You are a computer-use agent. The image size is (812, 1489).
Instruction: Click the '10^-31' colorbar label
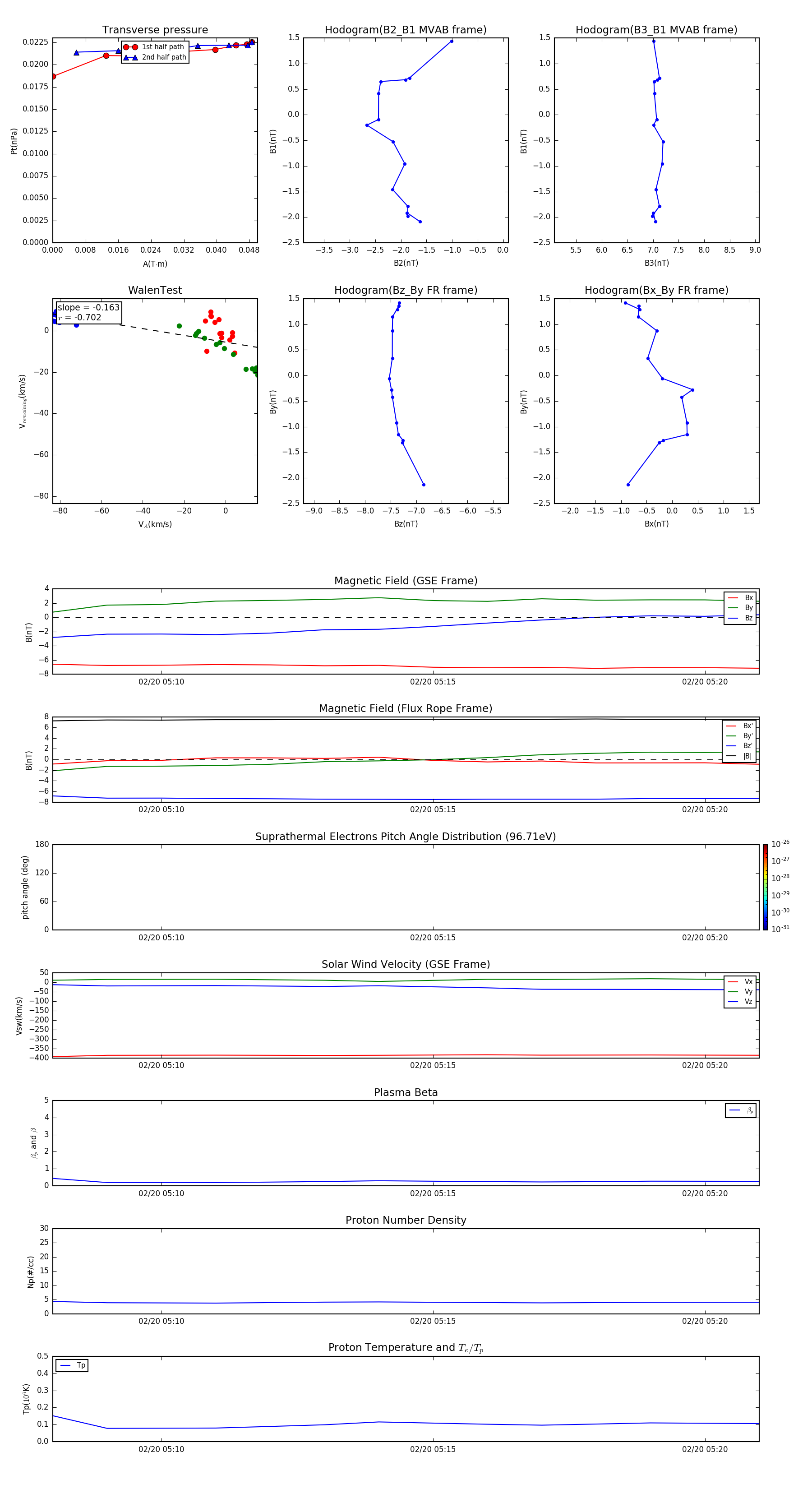coord(780,929)
